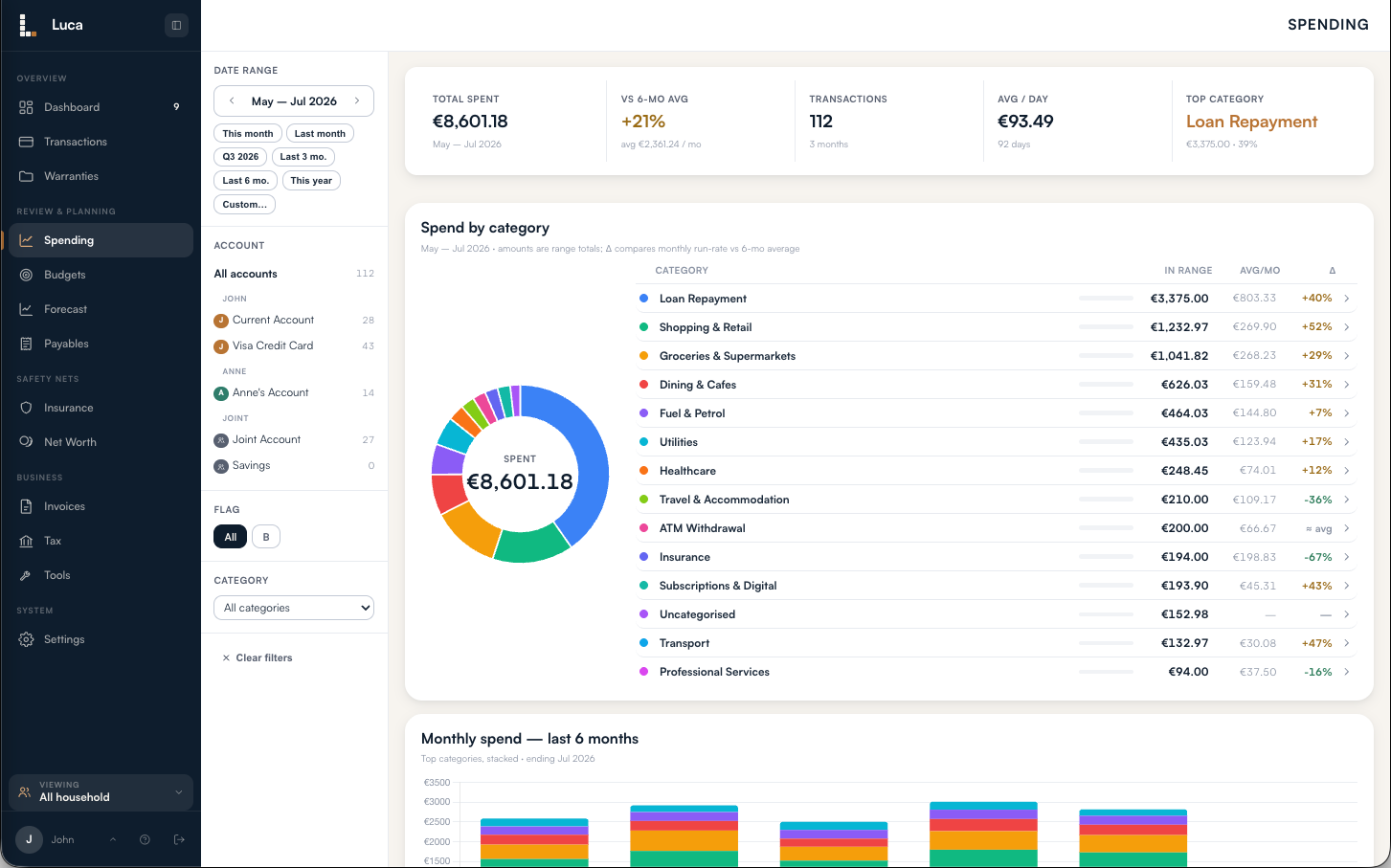Clear all filters
This screenshot has height=868, width=1391.
tap(258, 658)
